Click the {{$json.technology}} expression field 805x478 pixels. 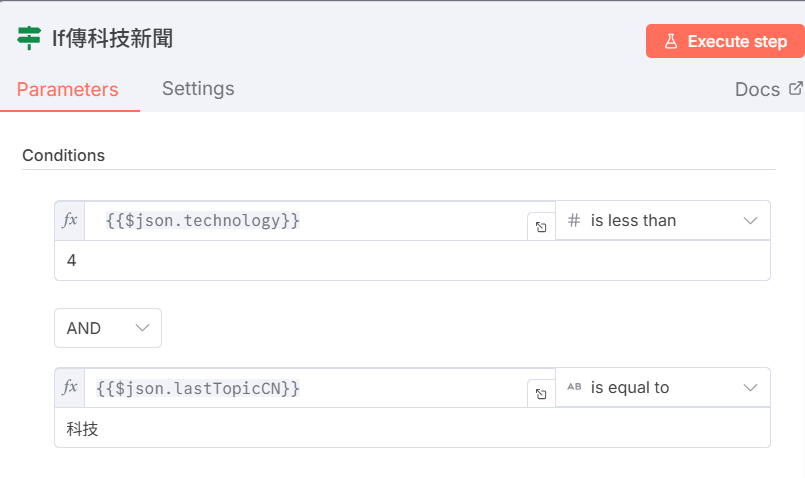coord(310,221)
